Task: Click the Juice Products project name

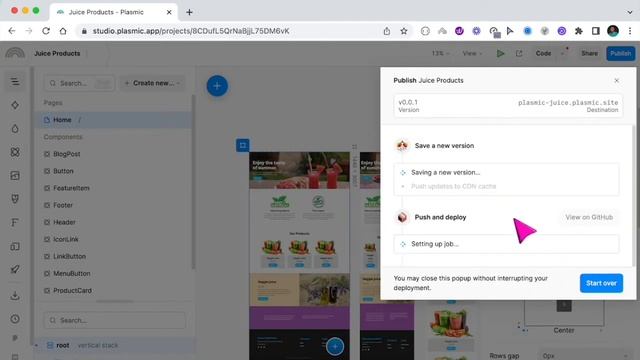Action: [x=57, y=53]
